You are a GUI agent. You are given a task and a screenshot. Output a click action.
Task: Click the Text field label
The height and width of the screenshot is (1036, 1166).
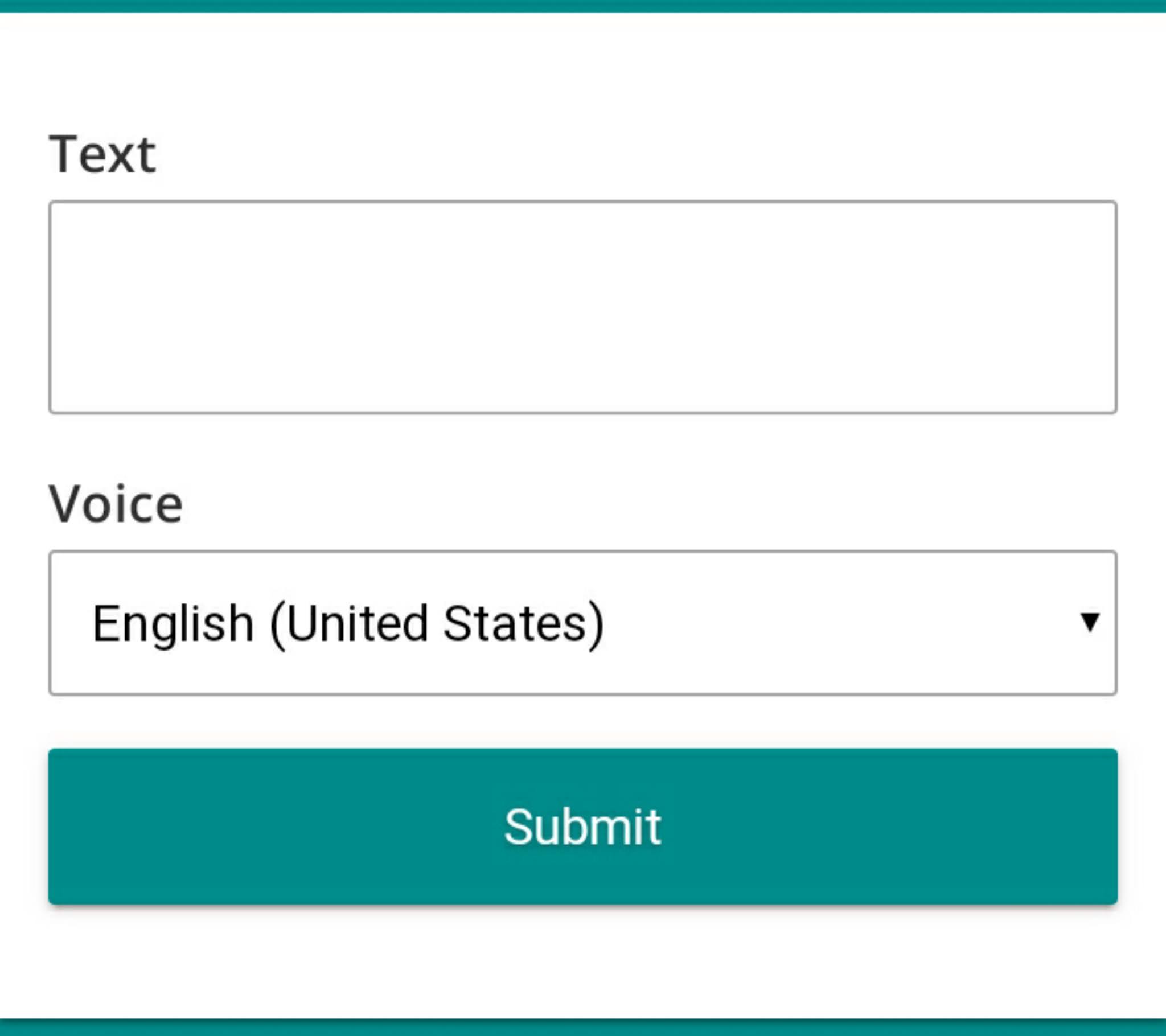(102, 154)
